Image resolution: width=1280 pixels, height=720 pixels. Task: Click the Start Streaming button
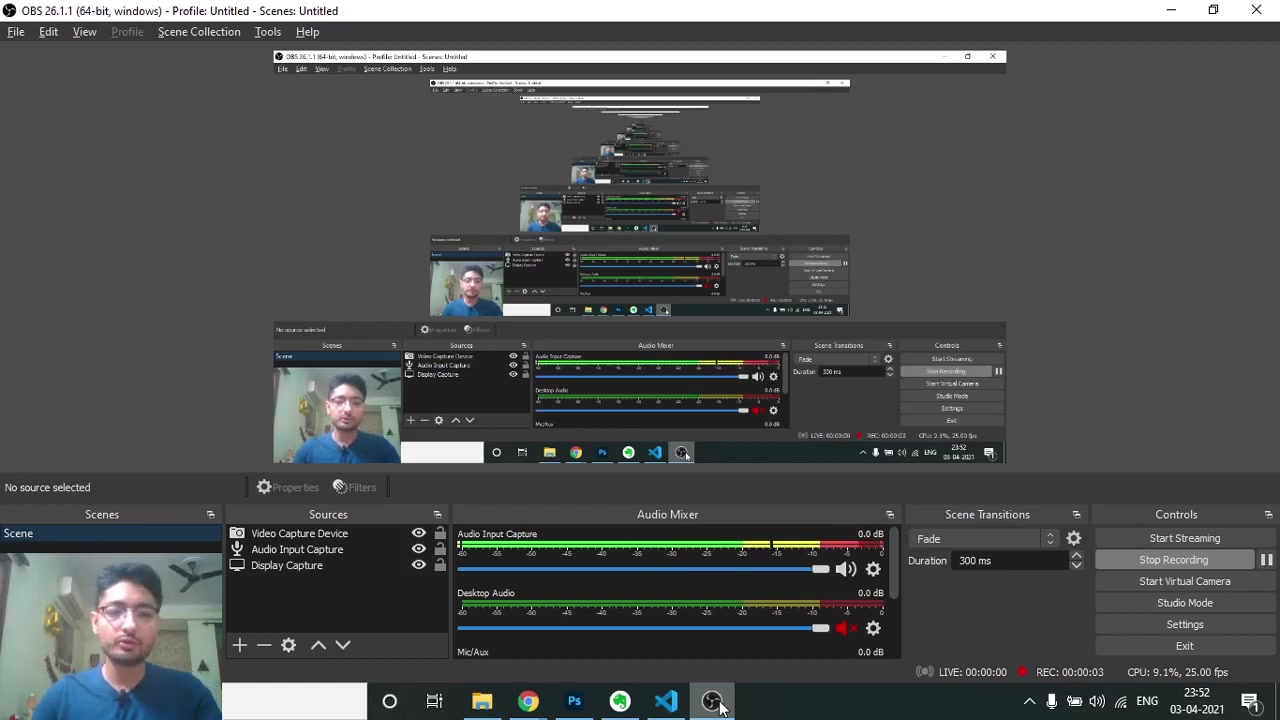pos(1184,538)
